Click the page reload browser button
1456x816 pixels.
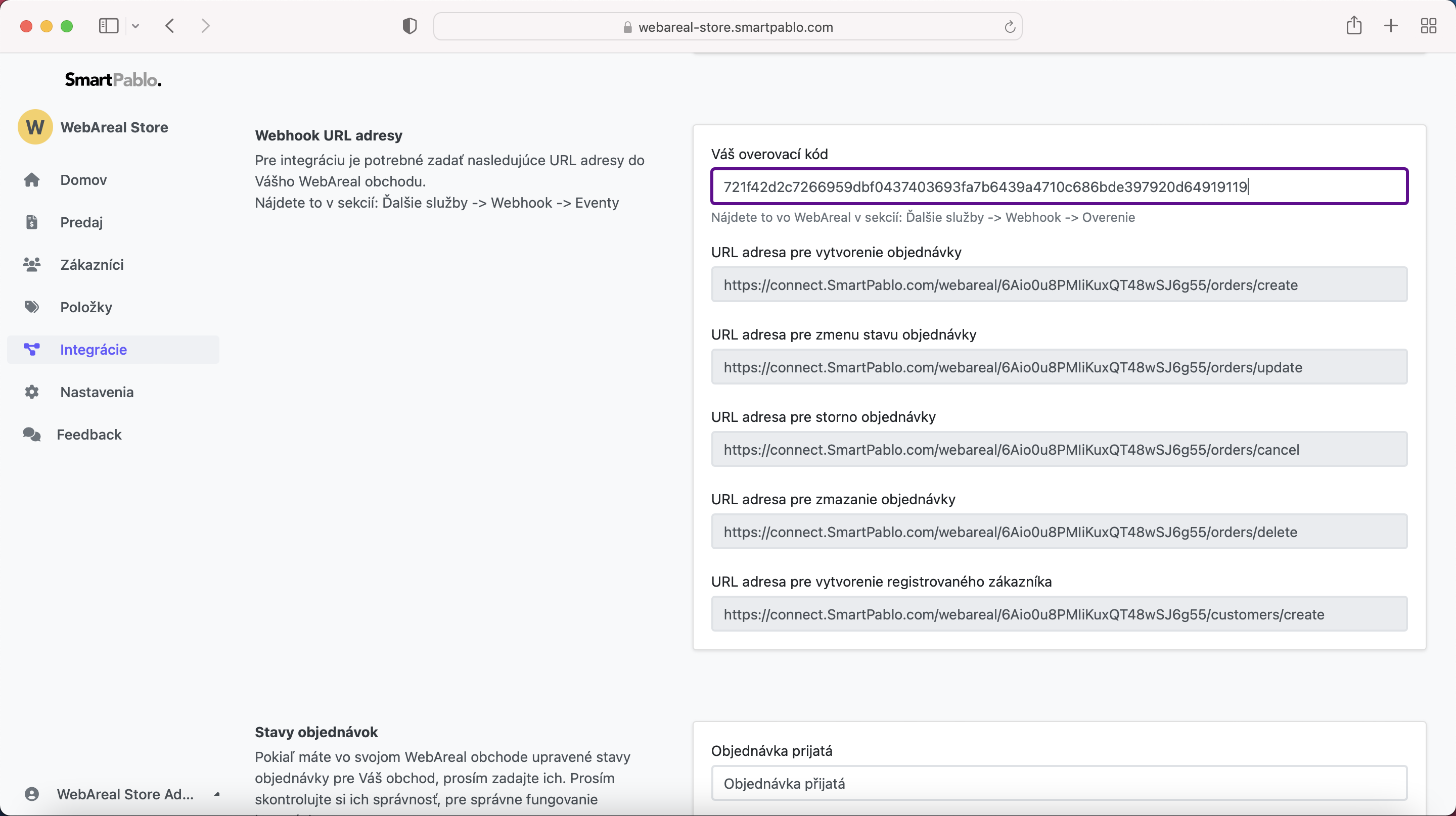click(x=1010, y=27)
